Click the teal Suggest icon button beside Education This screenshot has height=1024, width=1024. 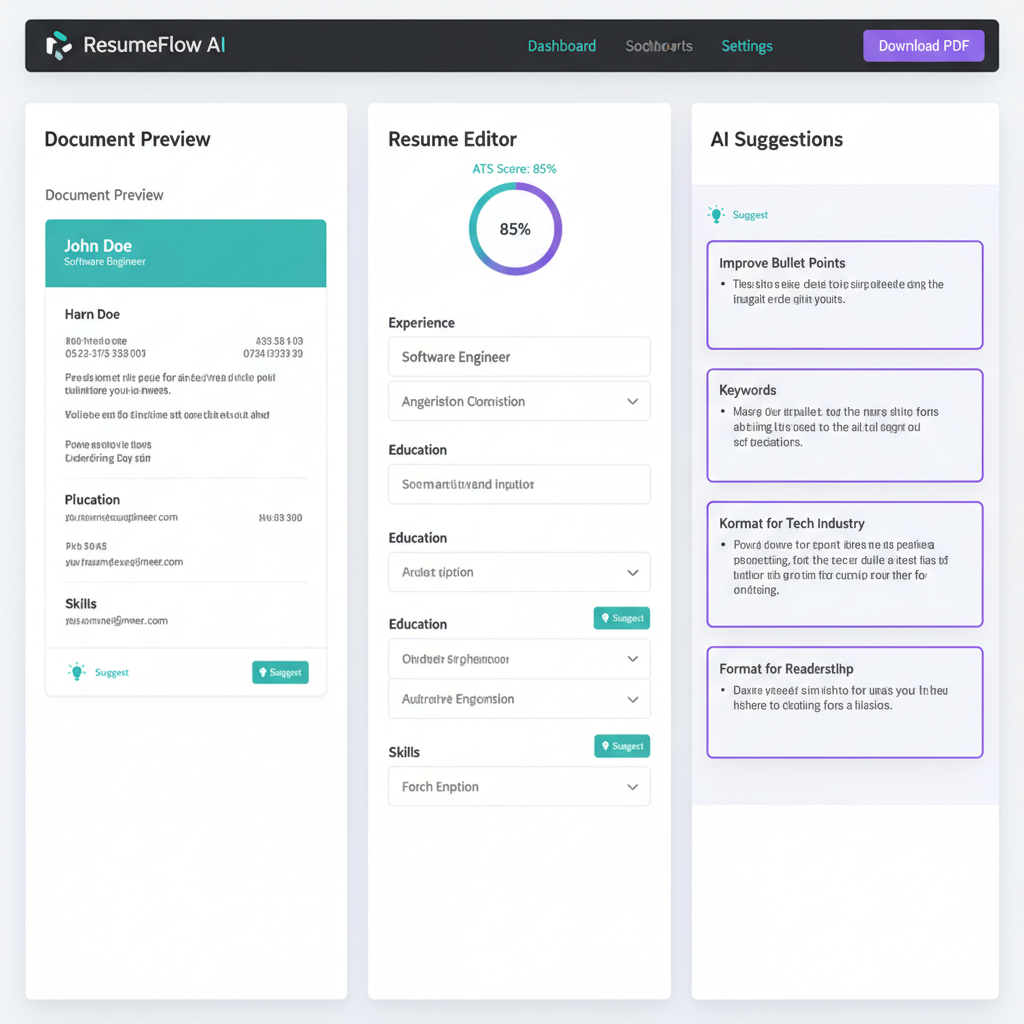621,618
